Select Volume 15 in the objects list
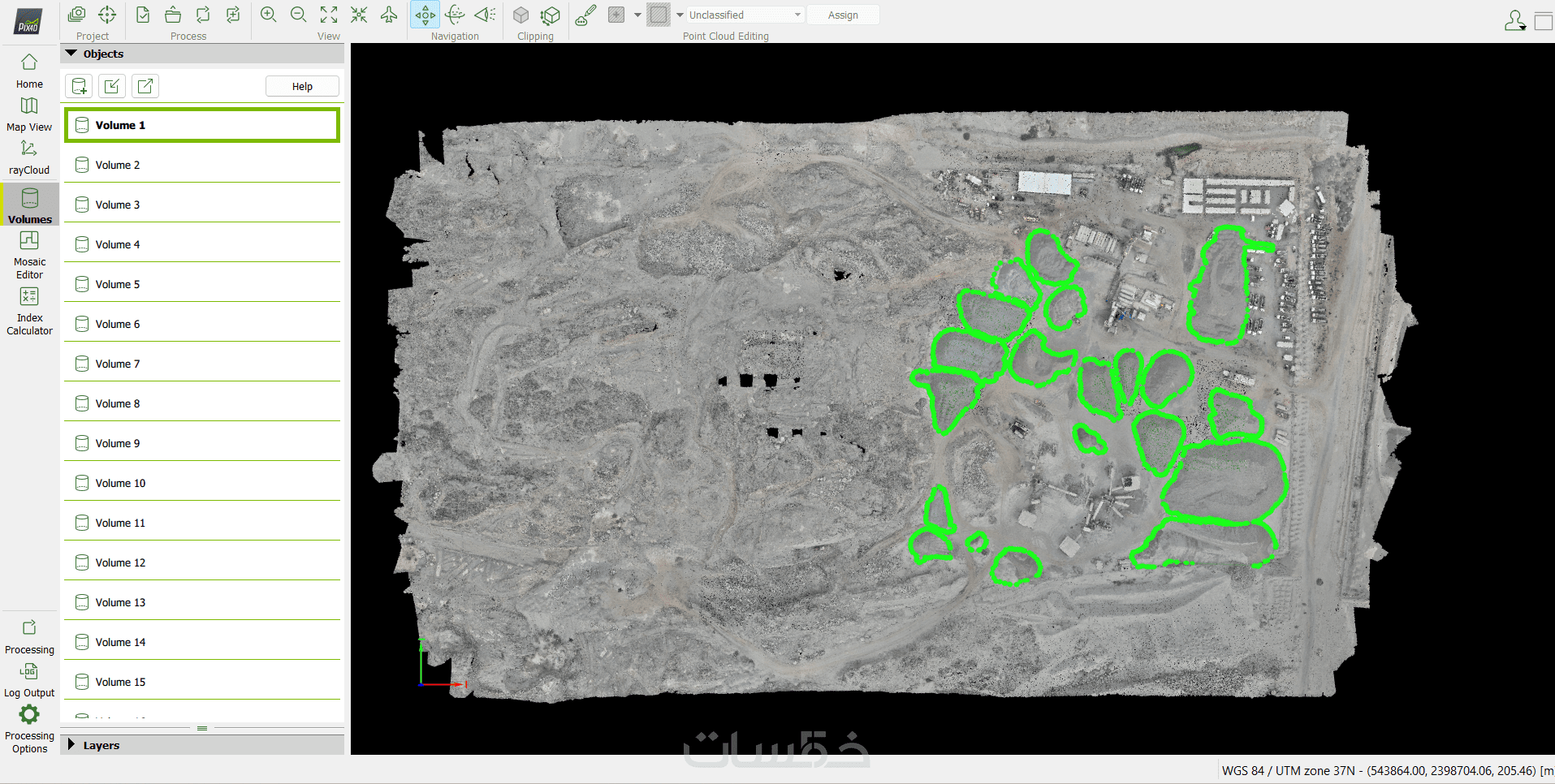The width and height of the screenshot is (1555, 784). coord(202,682)
